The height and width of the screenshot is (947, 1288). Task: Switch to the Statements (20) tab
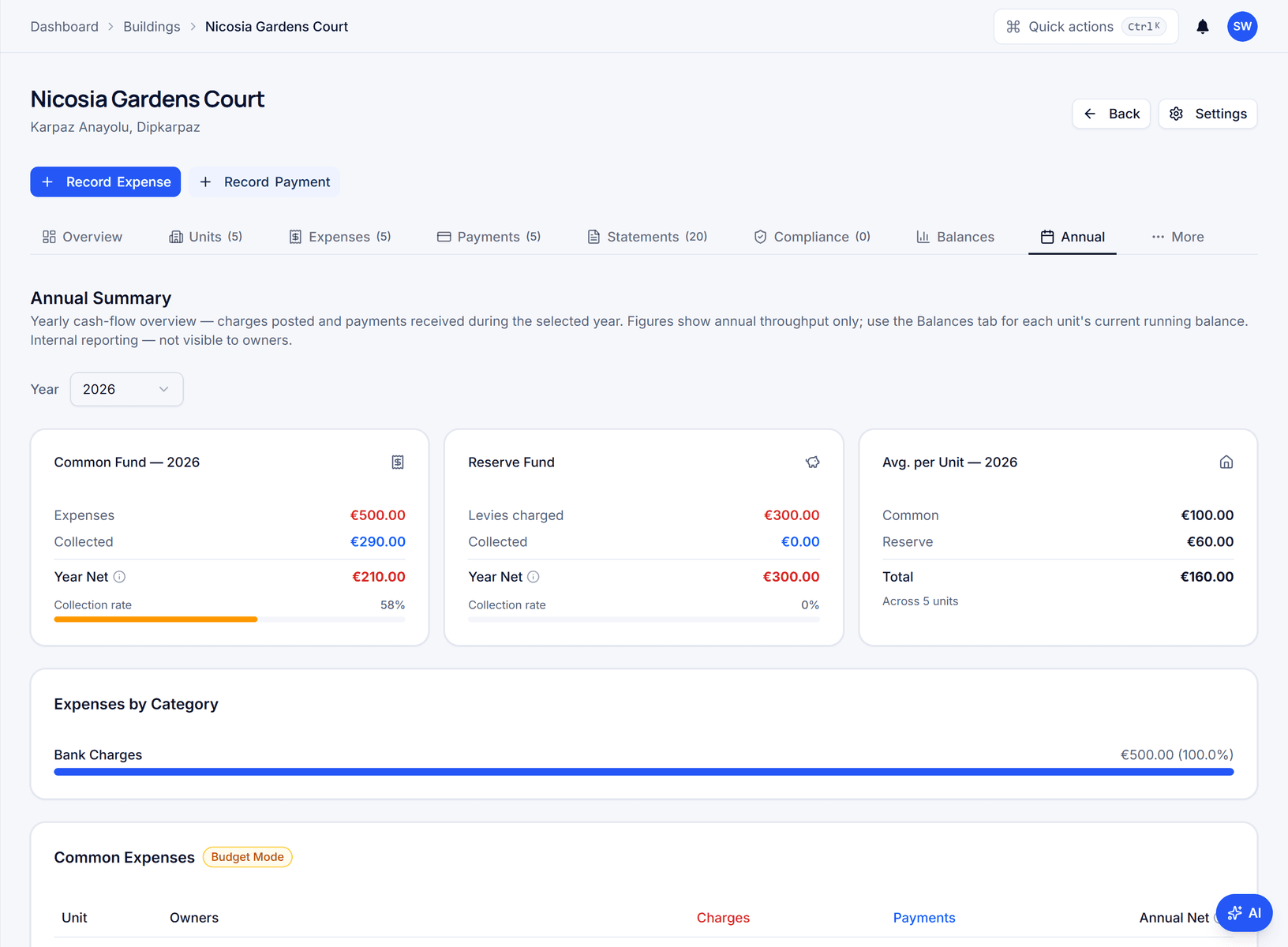click(647, 237)
